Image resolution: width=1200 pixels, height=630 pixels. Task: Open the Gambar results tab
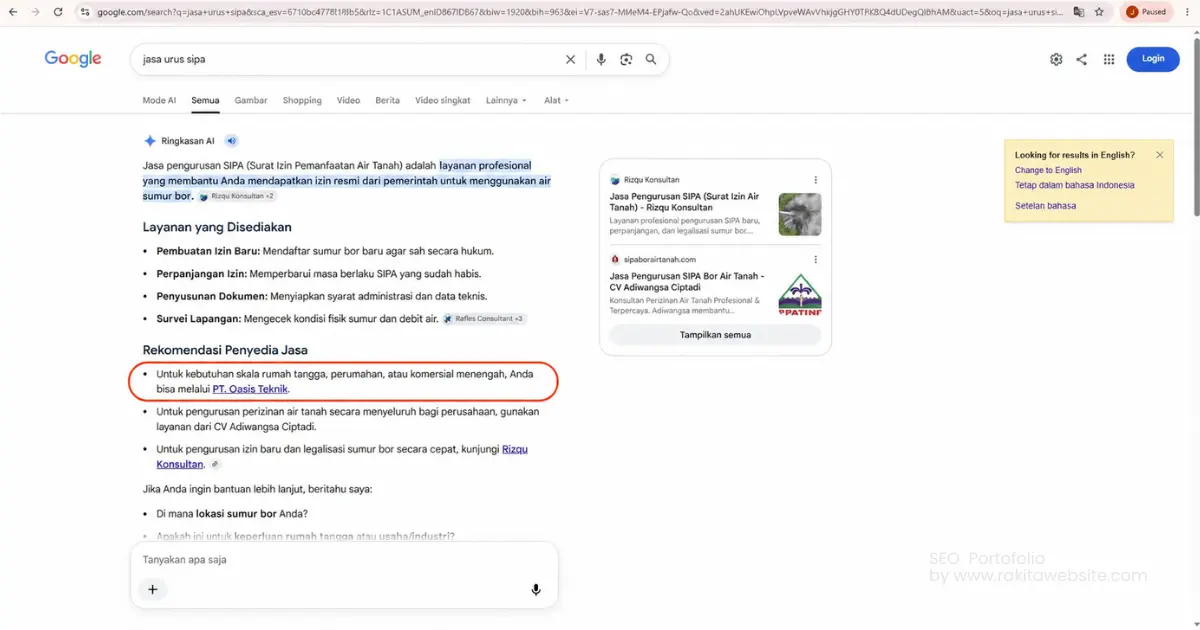click(251, 100)
